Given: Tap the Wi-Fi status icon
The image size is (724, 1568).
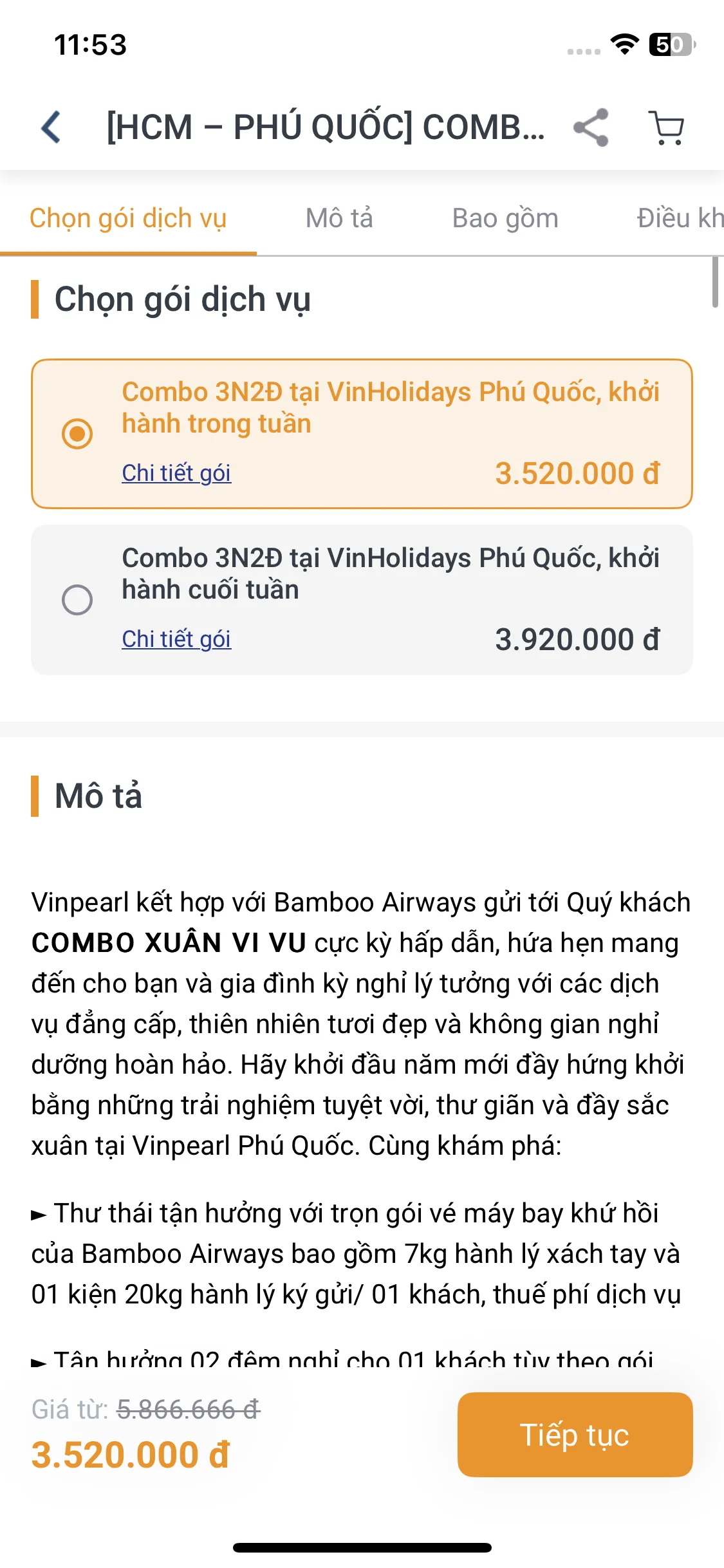Looking at the screenshot, I should click(624, 44).
